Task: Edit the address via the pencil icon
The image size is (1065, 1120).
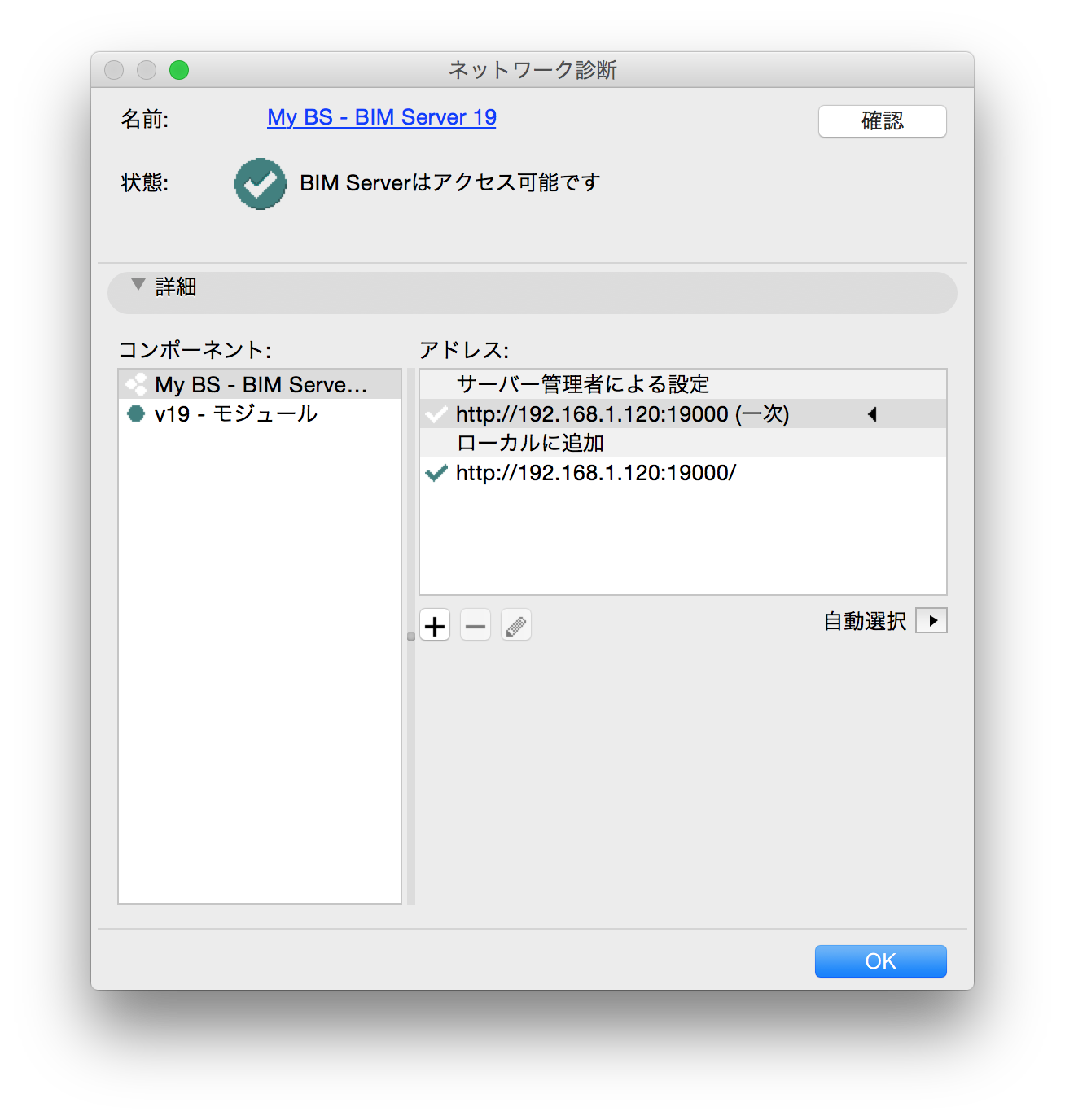Action: 516,624
